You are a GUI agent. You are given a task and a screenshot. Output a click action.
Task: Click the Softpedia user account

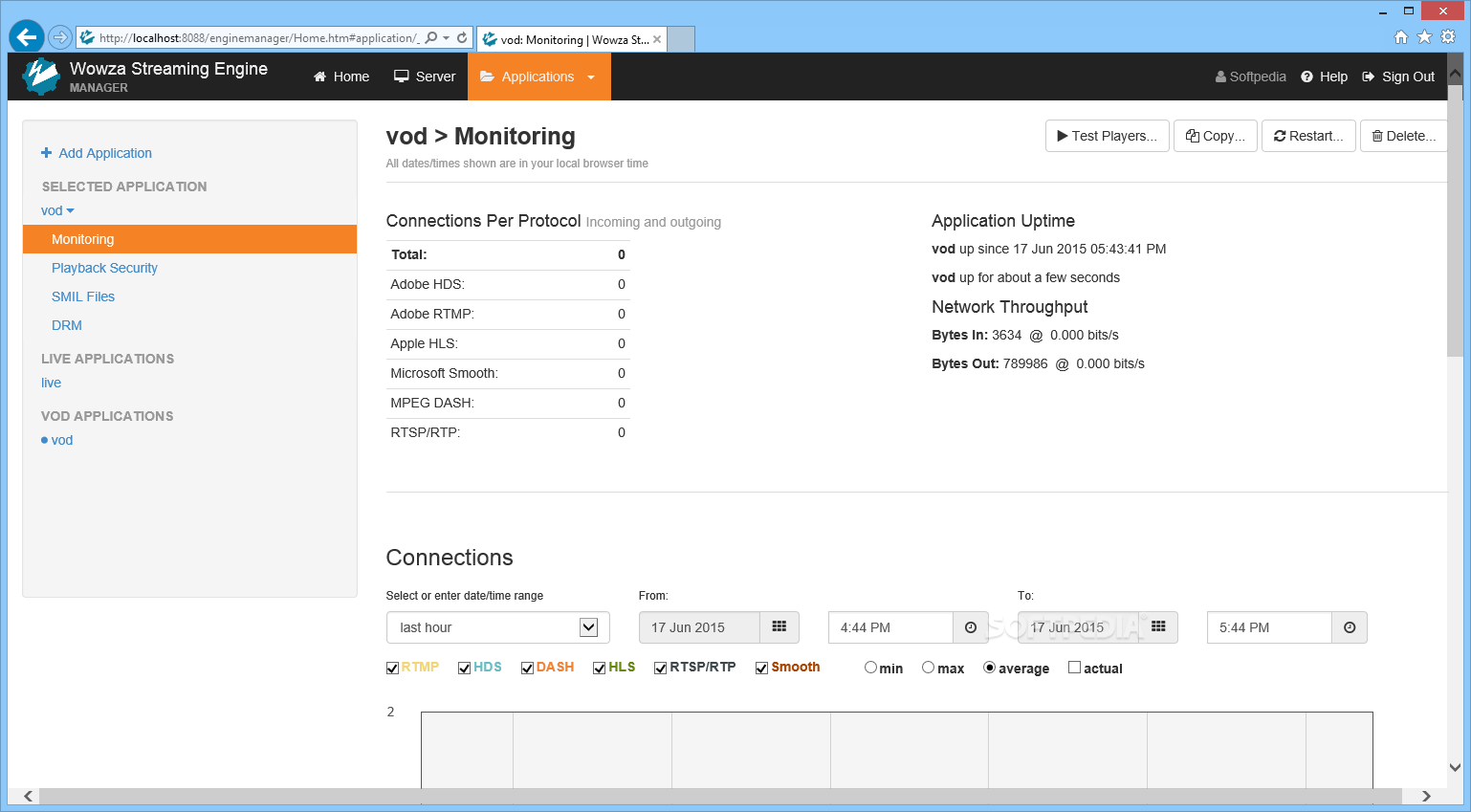pyautogui.click(x=1250, y=77)
